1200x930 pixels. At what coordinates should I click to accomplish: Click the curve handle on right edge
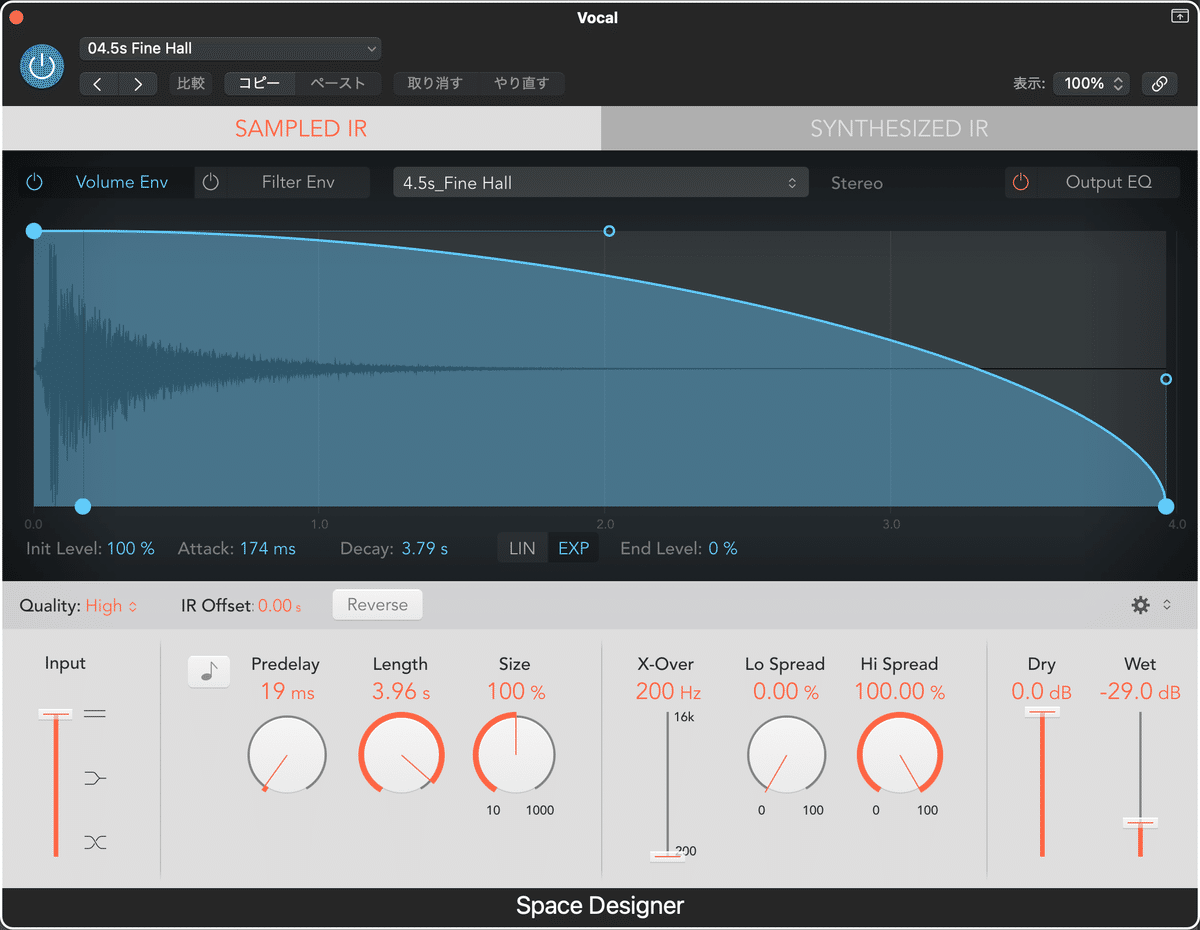pyautogui.click(x=1166, y=379)
